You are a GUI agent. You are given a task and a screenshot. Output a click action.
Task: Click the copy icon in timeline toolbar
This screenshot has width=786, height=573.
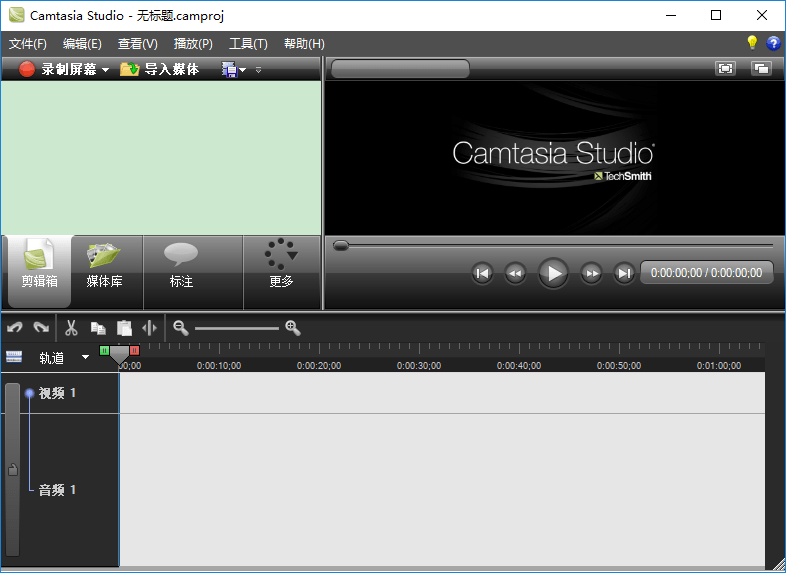98,328
